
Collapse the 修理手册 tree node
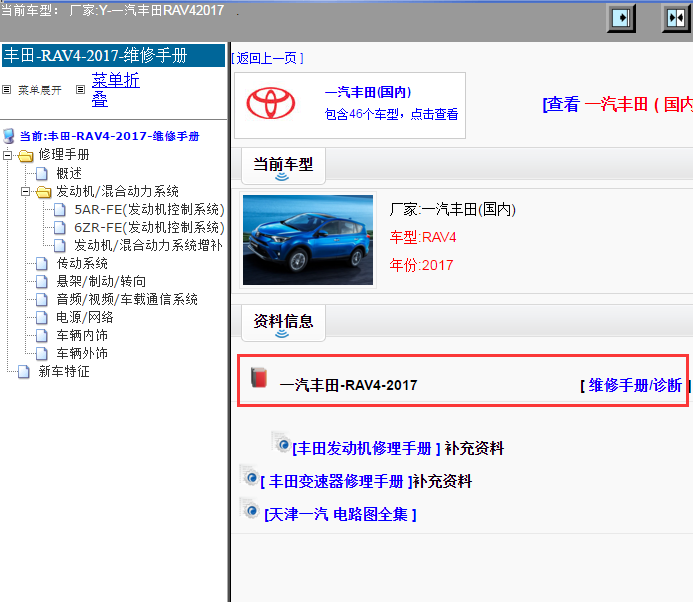tap(8, 155)
